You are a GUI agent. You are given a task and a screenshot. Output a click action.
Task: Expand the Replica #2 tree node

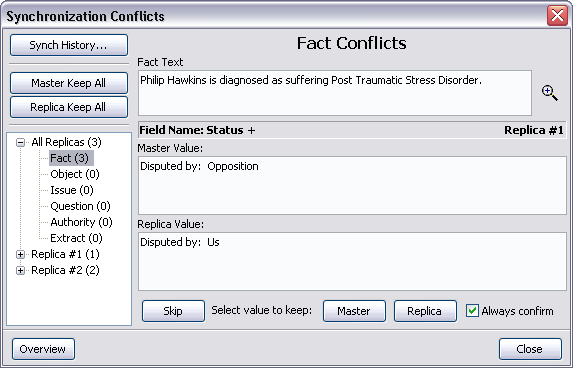pyautogui.click(x=21, y=270)
